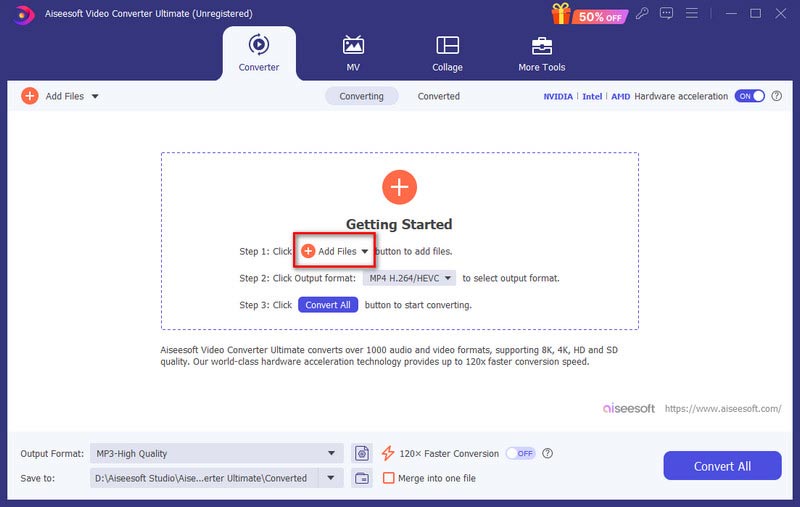The image size is (800, 507).
Task: Click the faster conversion help question mark
Action: click(x=547, y=453)
